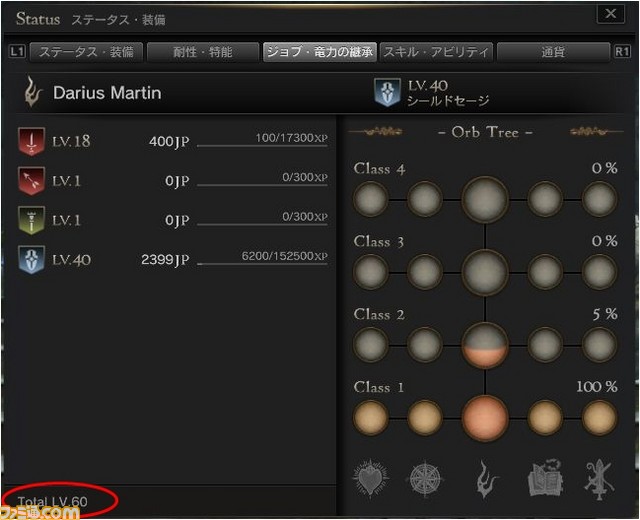
Task: Open the ジョブ・竜力の継承 tab
Action: pos(320,52)
